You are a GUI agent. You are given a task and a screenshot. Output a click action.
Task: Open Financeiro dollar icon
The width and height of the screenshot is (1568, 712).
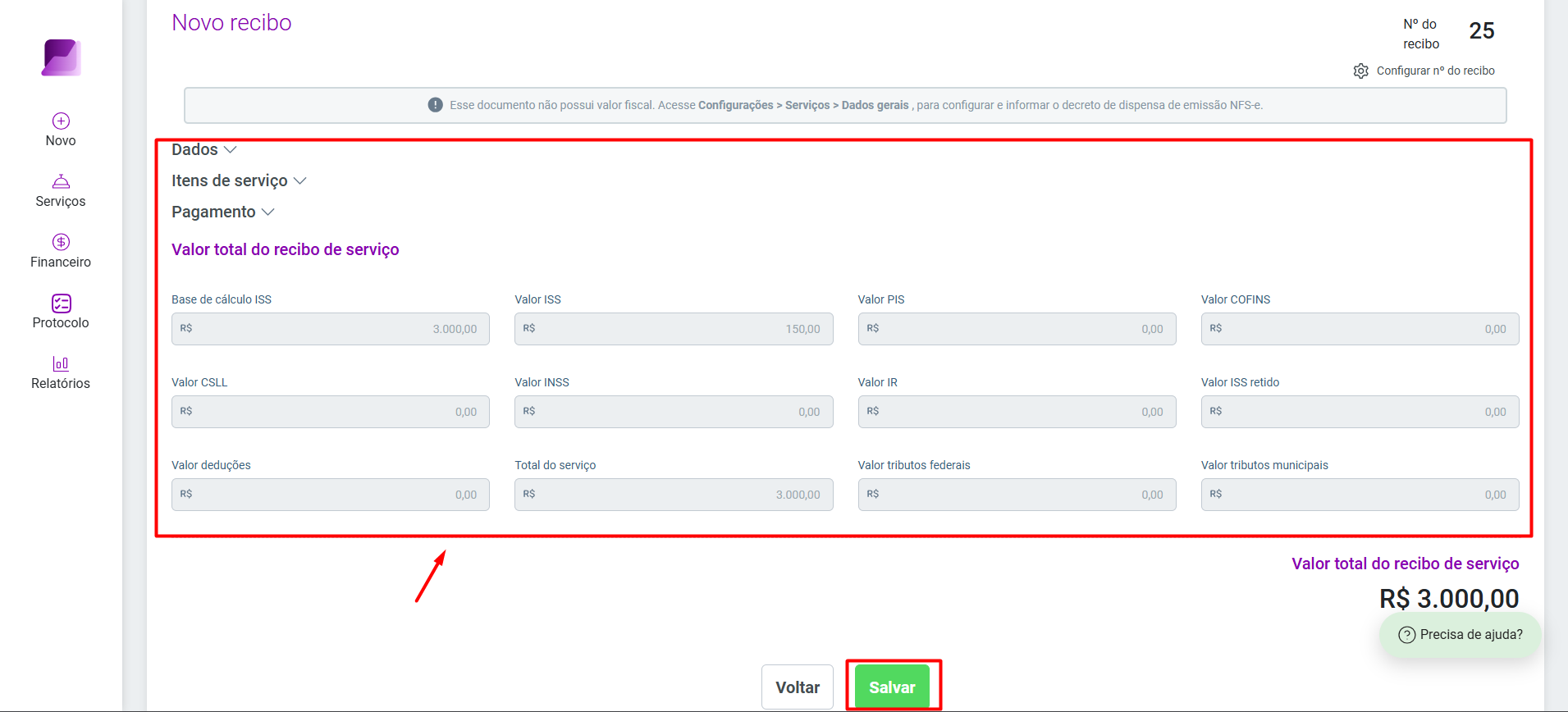tap(61, 242)
